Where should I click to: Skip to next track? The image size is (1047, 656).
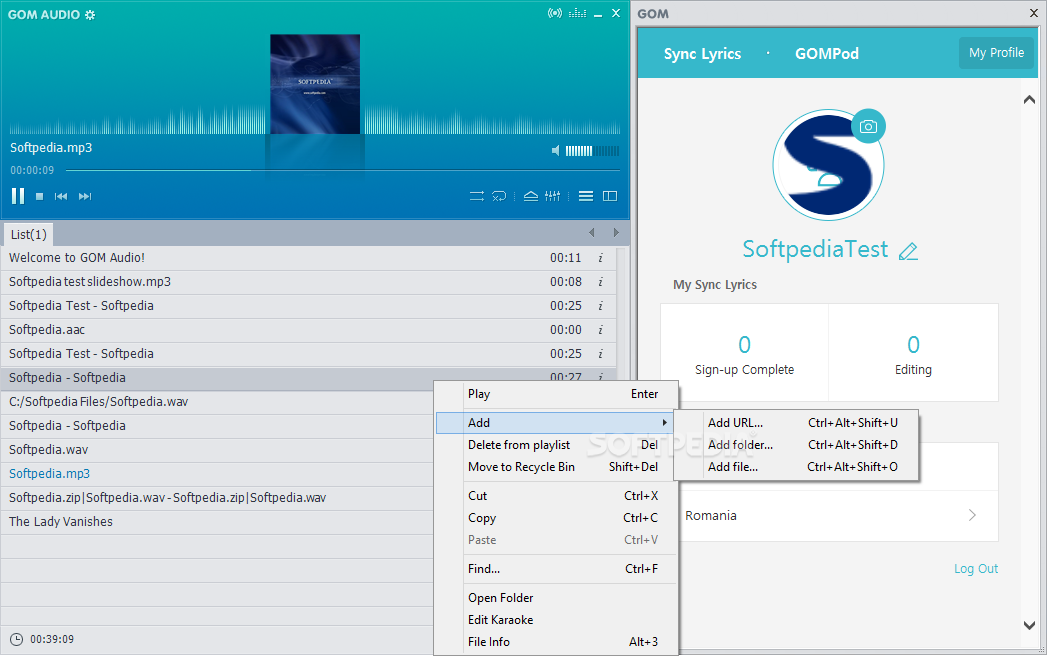click(x=85, y=196)
